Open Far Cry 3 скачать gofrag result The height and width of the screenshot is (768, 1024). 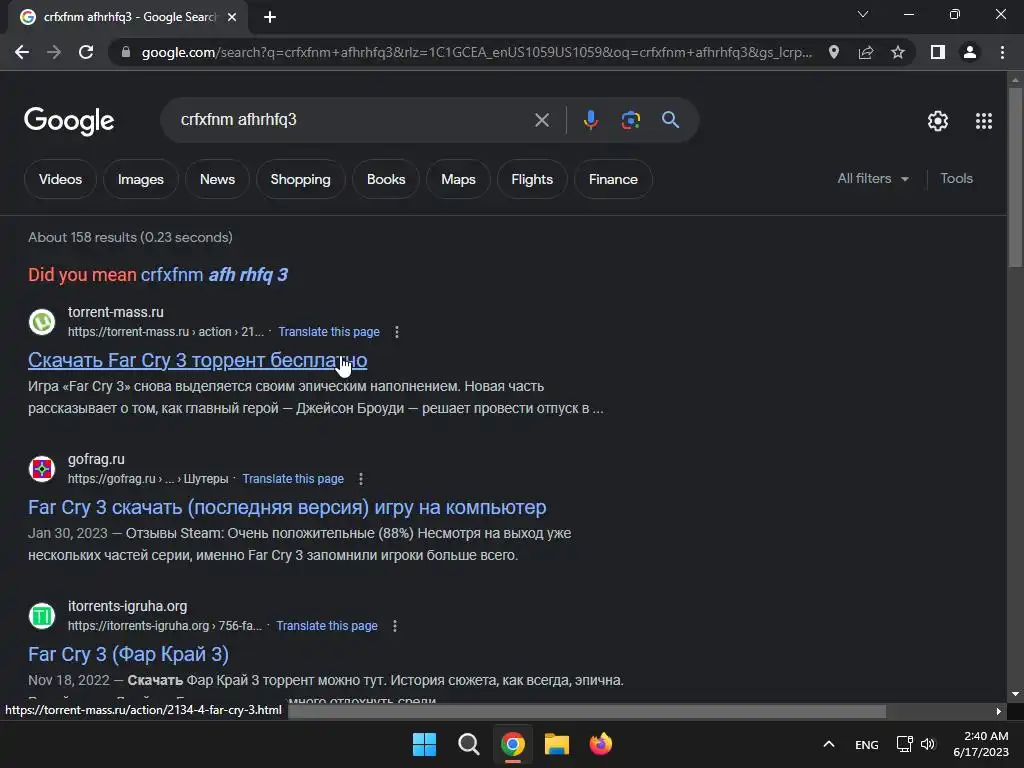point(287,507)
